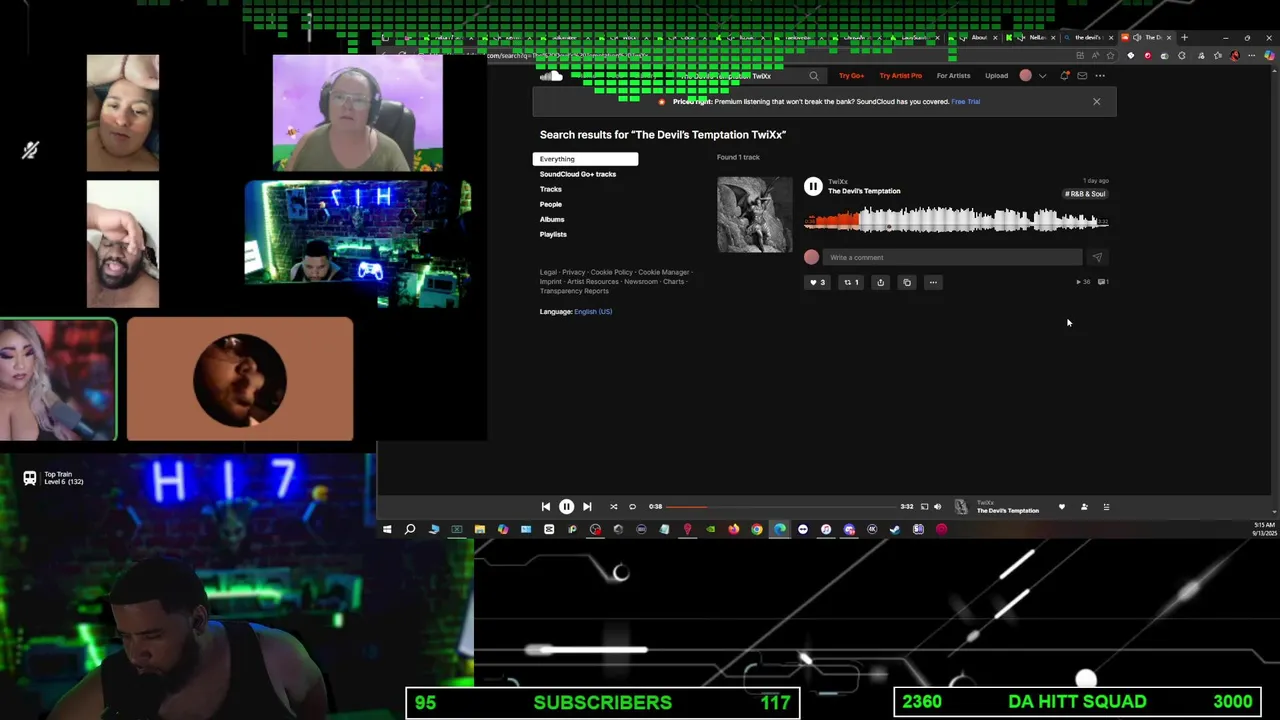This screenshot has width=1280, height=720.
Task: Open Firefox from the taskbar
Action: pyautogui.click(x=733, y=529)
